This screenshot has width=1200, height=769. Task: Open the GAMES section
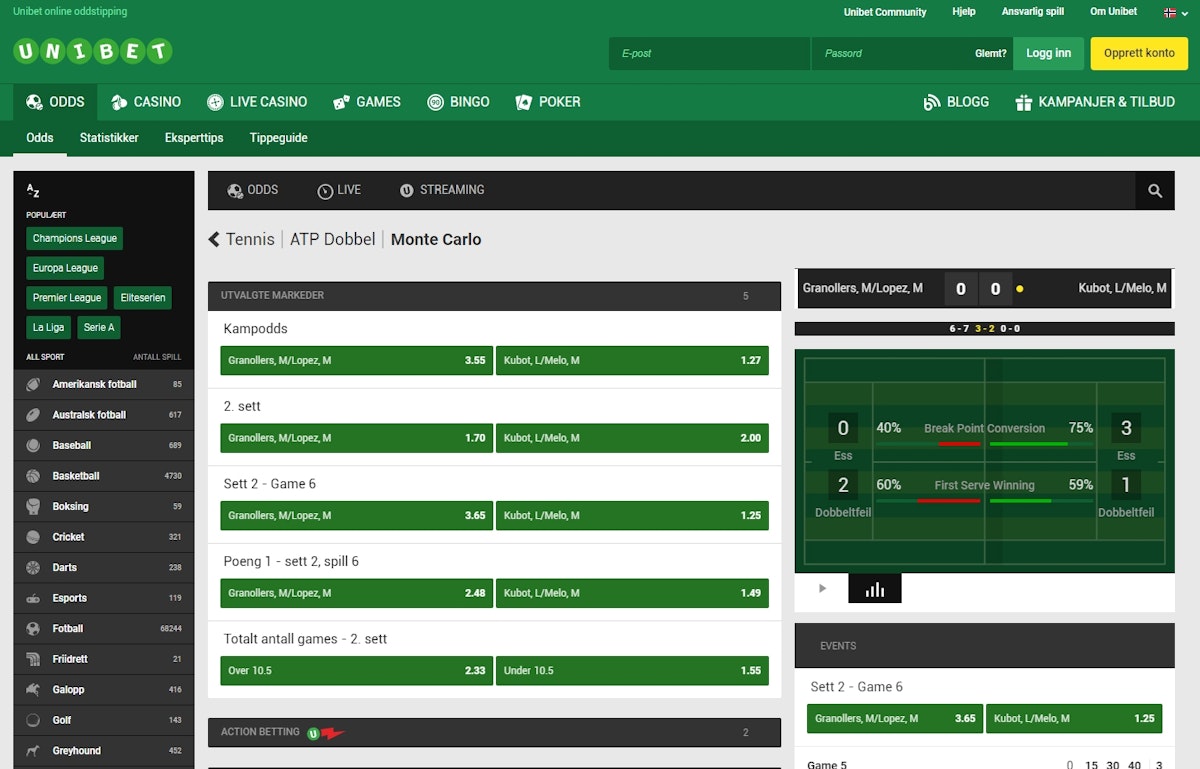367,102
